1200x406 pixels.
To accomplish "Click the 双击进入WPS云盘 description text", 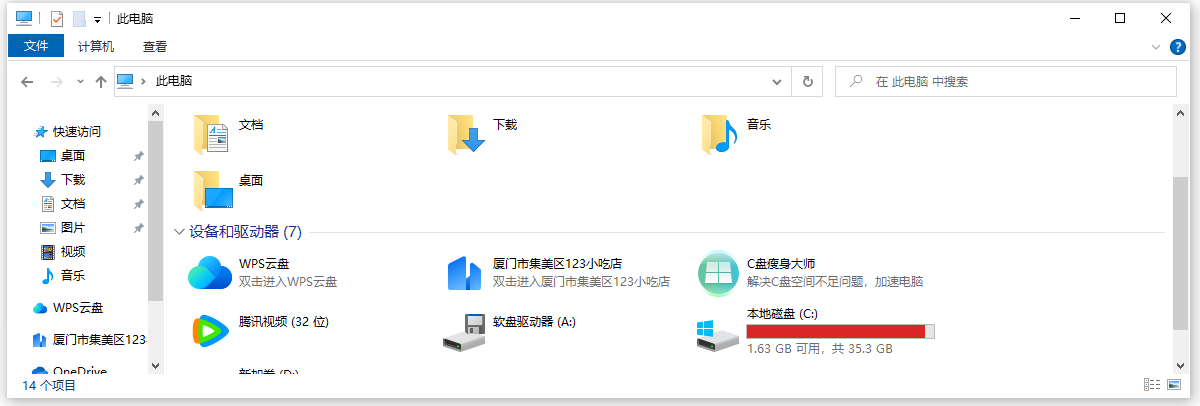I will (x=288, y=282).
